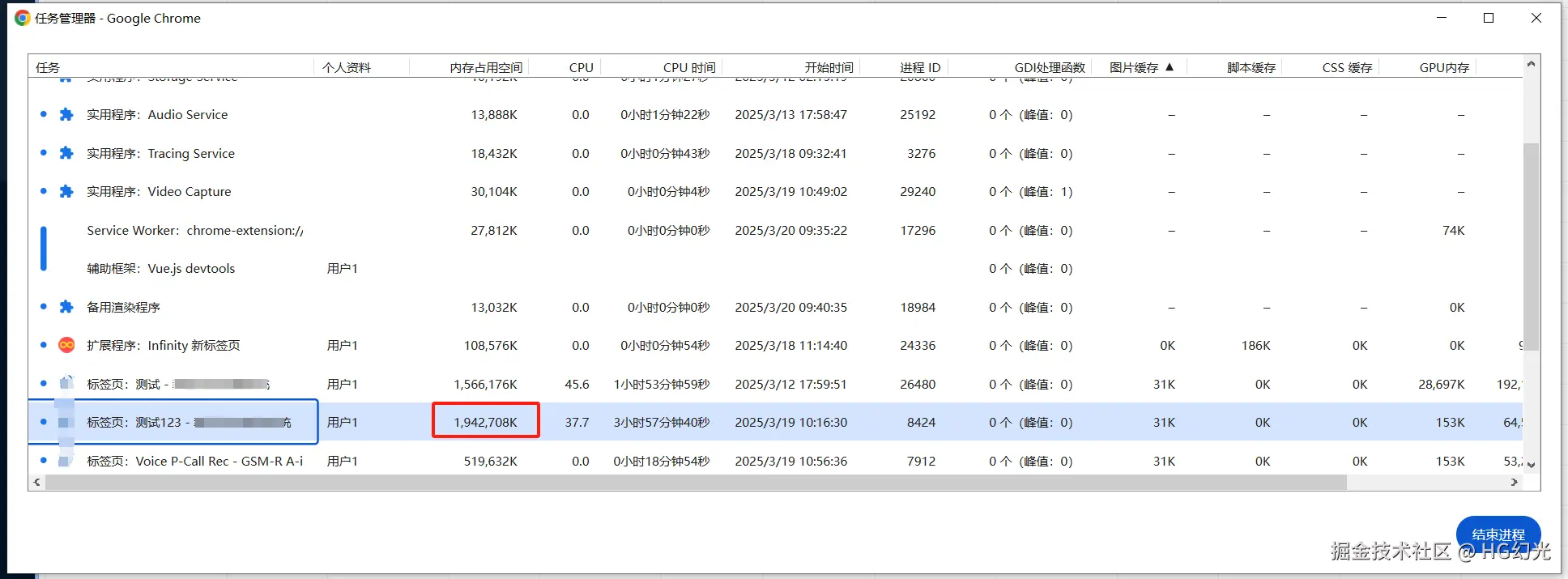Select the Service Worker chrome-extension row
The height and width of the screenshot is (579, 1568).
pos(194,231)
